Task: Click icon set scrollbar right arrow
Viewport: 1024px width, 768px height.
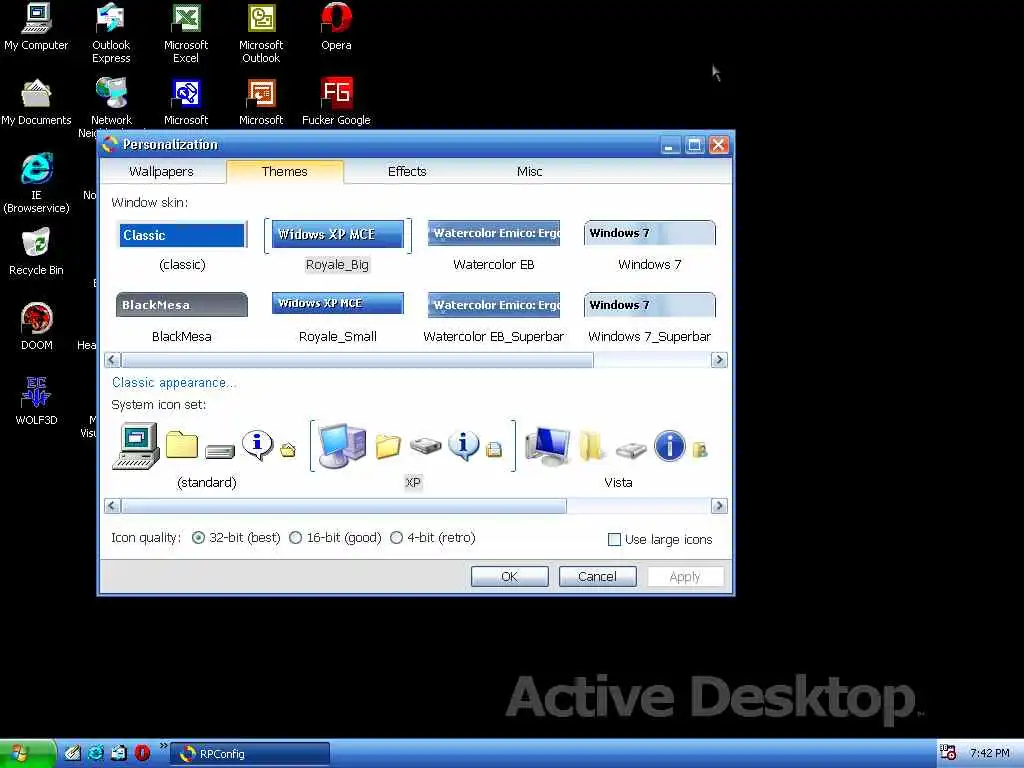Action: [719, 506]
